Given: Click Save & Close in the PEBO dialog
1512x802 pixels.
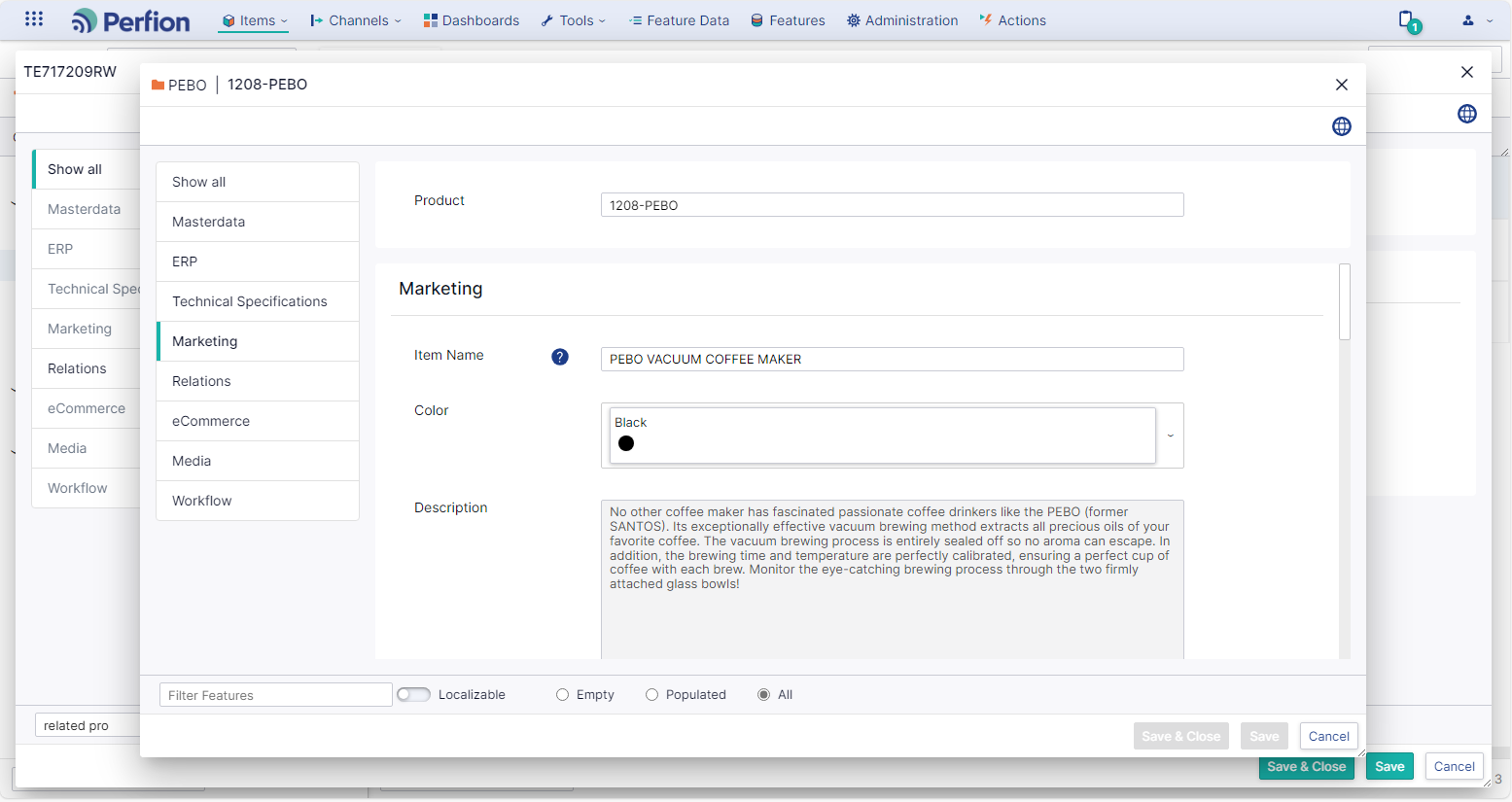Looking at the screenshot, I should click(1181, 736).
